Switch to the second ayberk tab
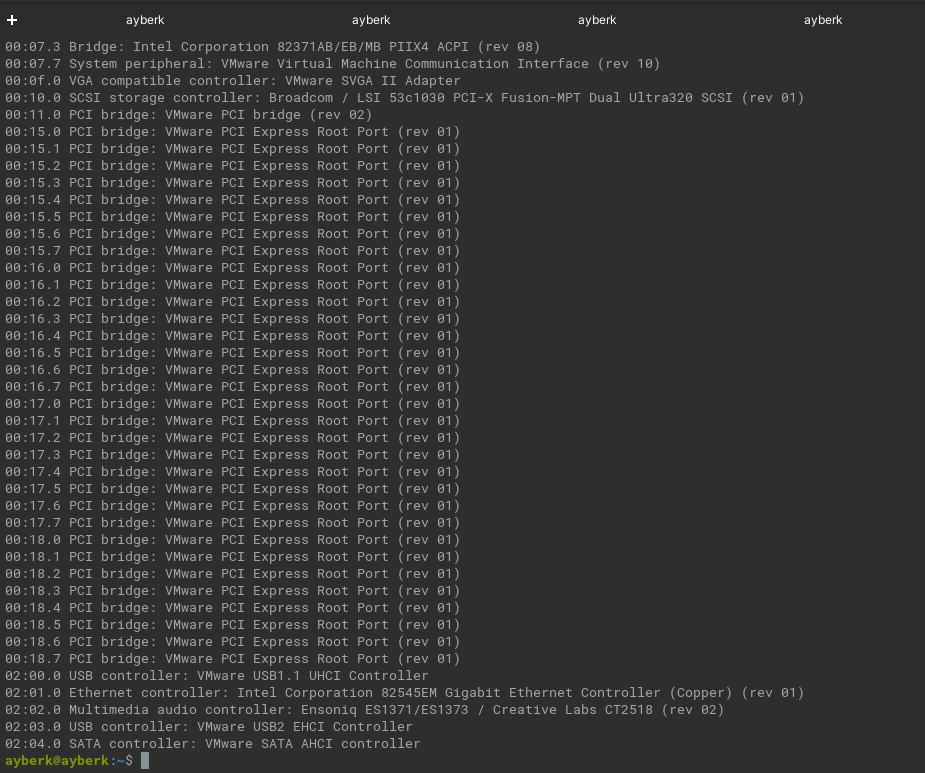Image resolution: width=925 pixels, height=773 pixels. tap(371, 20)
